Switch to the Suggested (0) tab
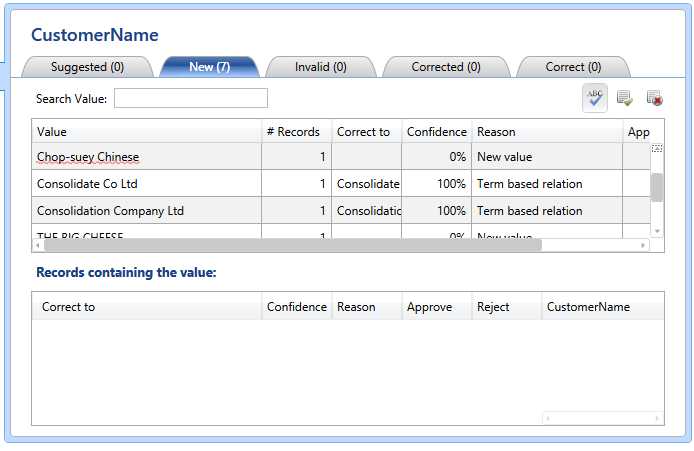This screenshot has width=694, height=451. (87, 67)
